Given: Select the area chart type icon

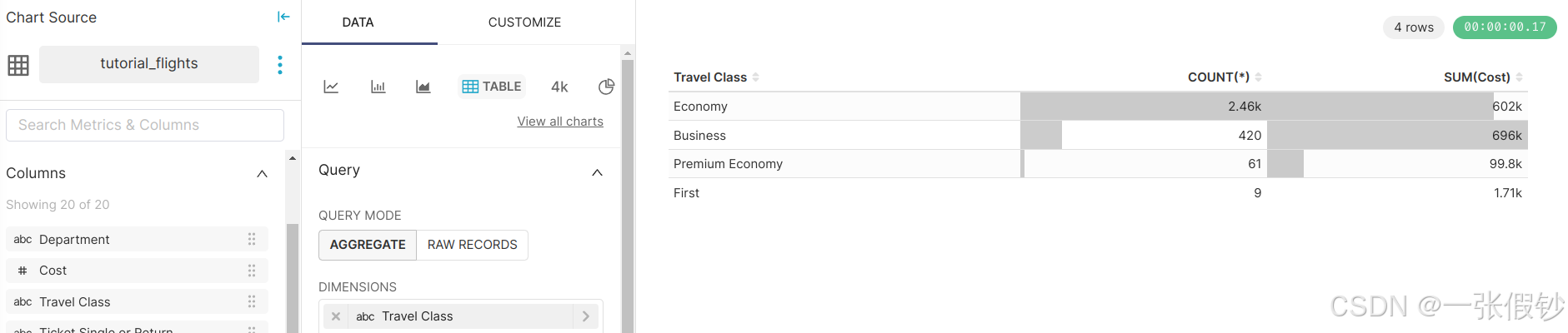Looking at the screenshot, I should pyautogui.click(x=423, y=87).
